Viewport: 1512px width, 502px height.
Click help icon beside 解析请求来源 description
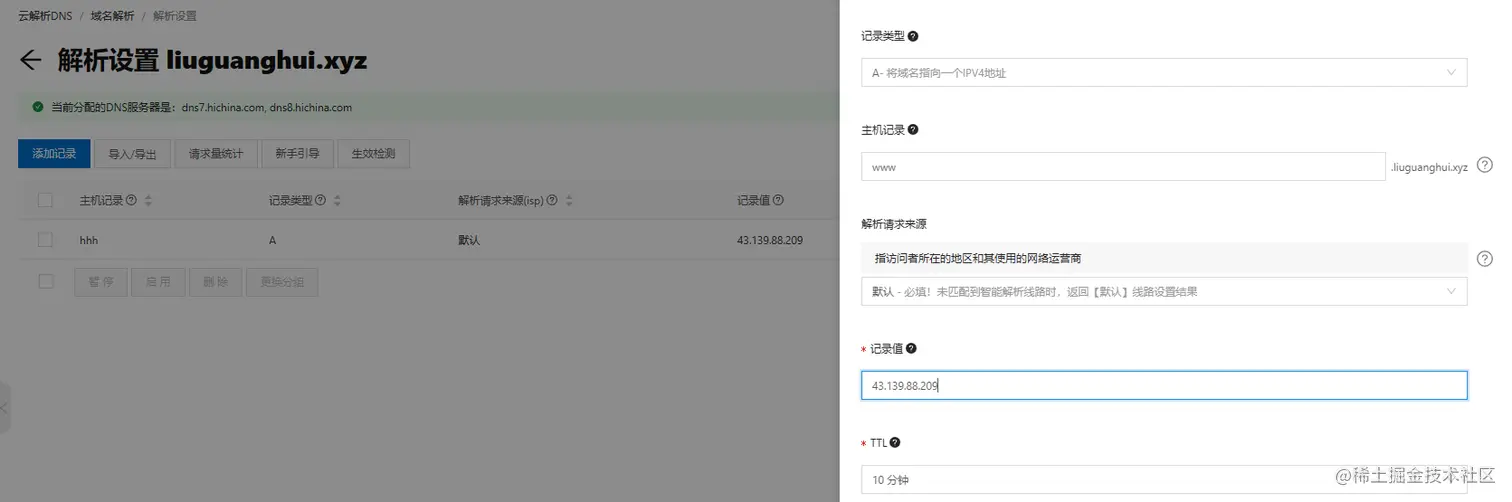click(1485, 258)
